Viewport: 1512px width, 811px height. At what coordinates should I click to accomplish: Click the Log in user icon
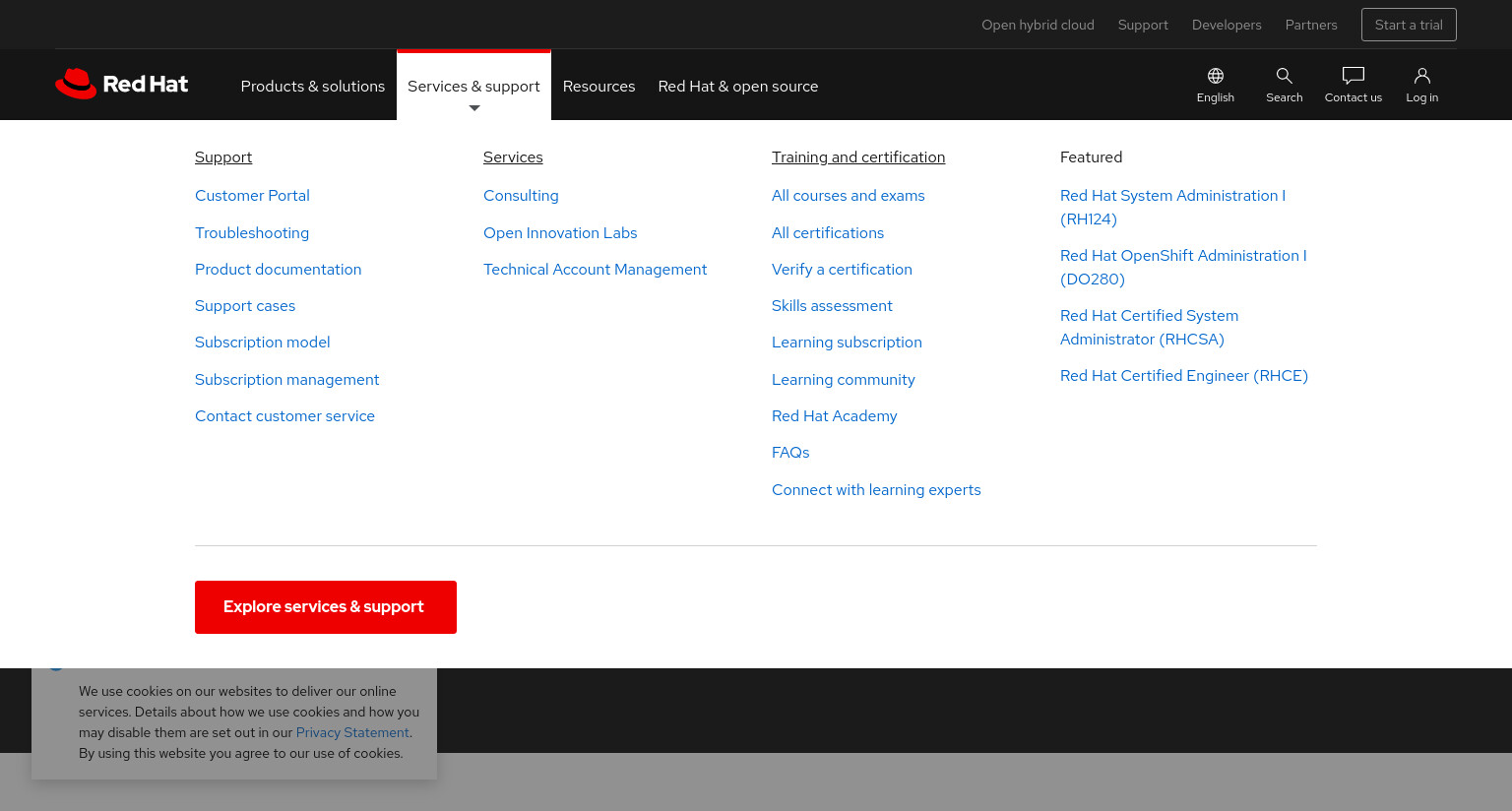click(1422, 86)
